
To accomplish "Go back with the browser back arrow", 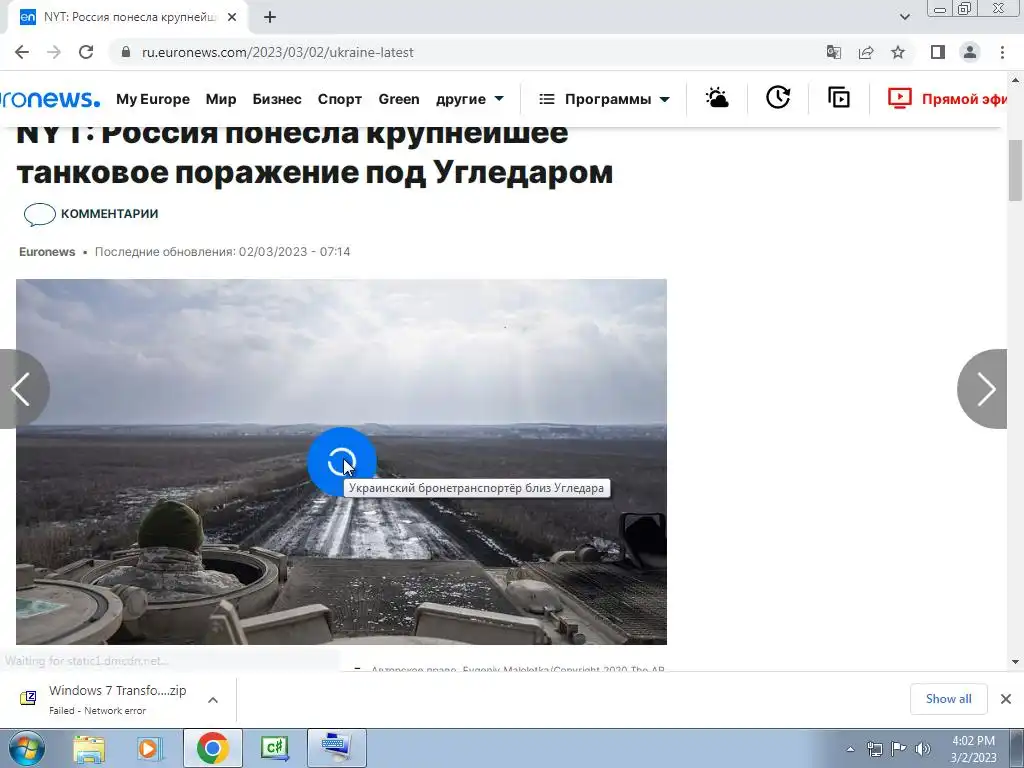I will coord(22,52).
